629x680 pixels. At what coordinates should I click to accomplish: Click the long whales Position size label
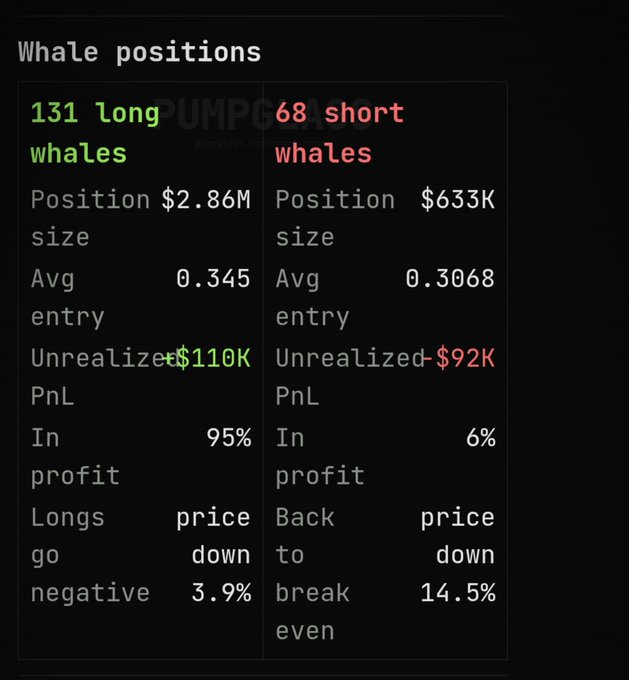pos(90,218)
